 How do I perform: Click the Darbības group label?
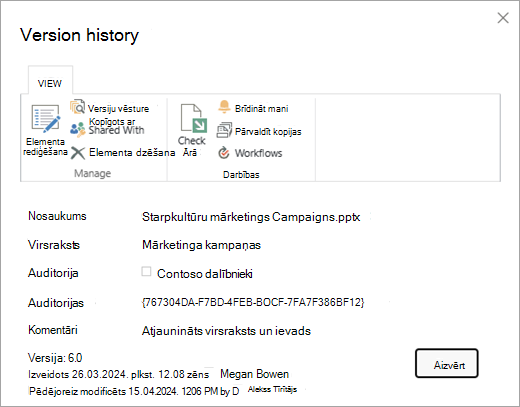tap(241, 175)
